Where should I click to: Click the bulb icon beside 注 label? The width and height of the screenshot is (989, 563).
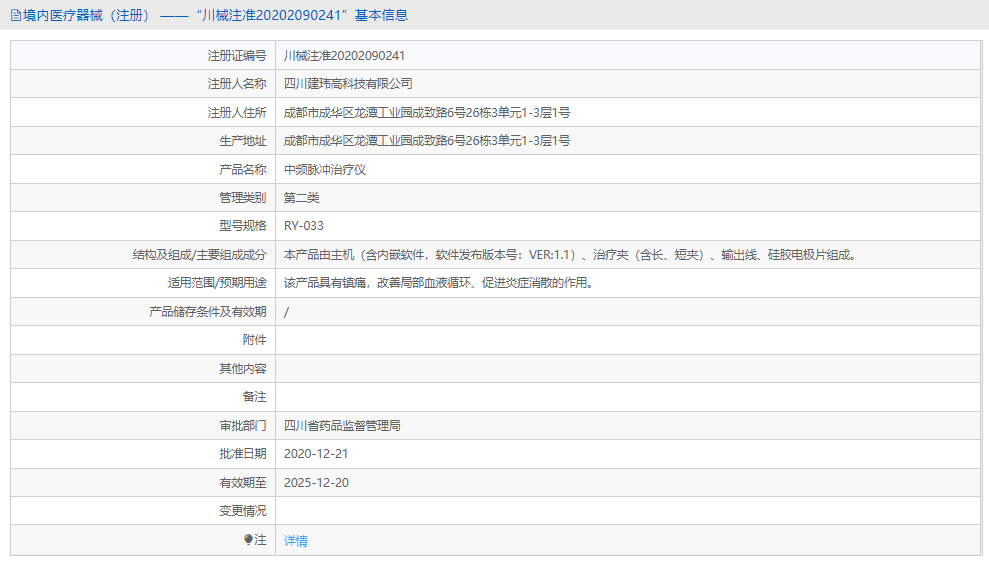tap(248, 540)
